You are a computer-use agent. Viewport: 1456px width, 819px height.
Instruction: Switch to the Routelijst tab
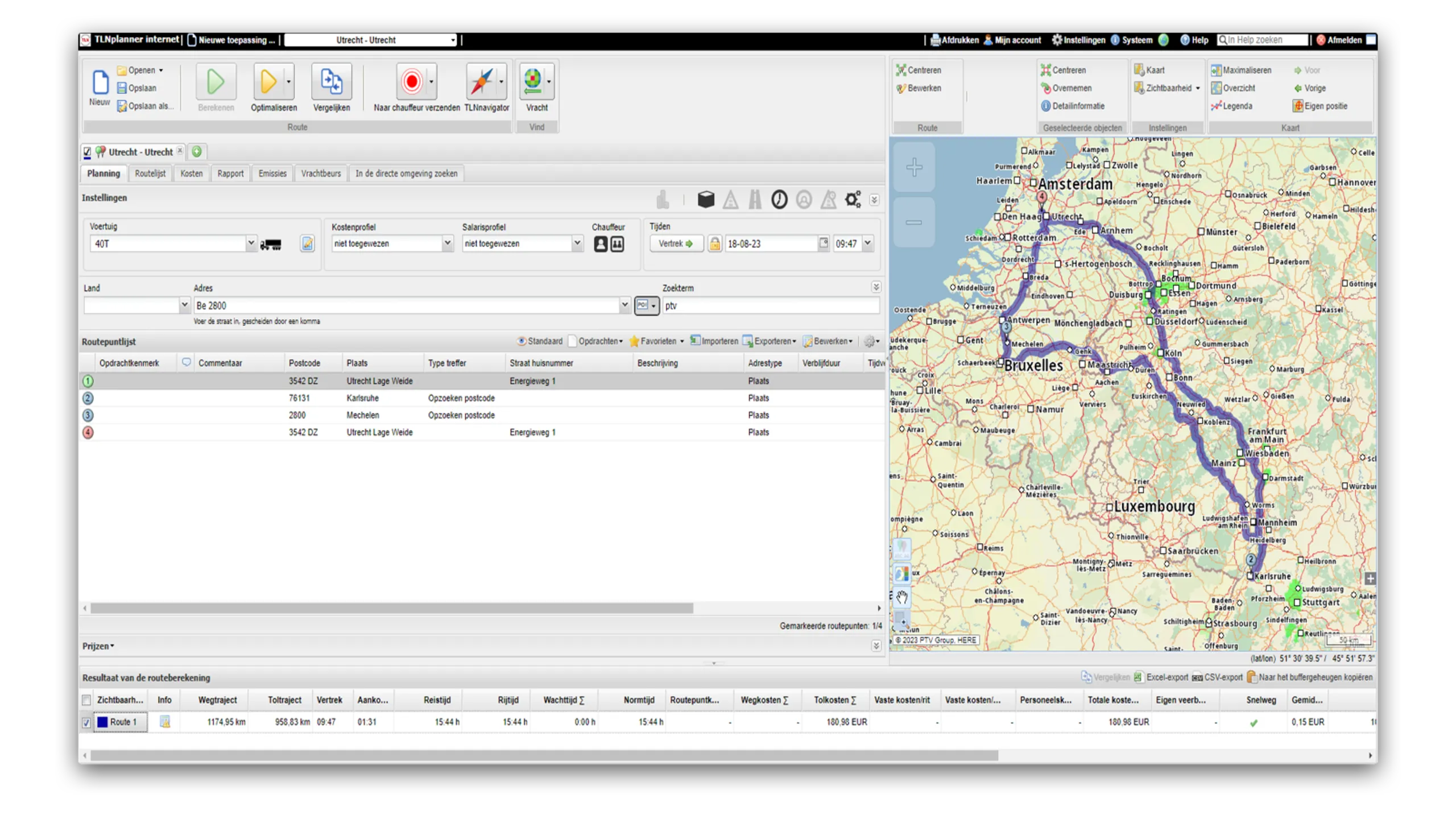tap(150, 173)
